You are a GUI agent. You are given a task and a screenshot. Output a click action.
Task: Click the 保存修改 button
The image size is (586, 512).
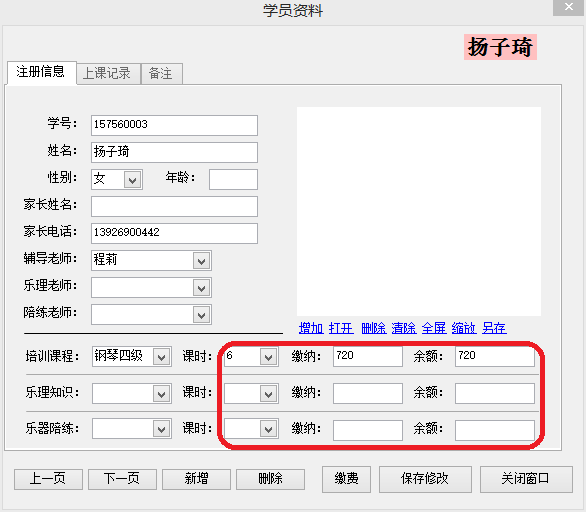tap(425, 479)
